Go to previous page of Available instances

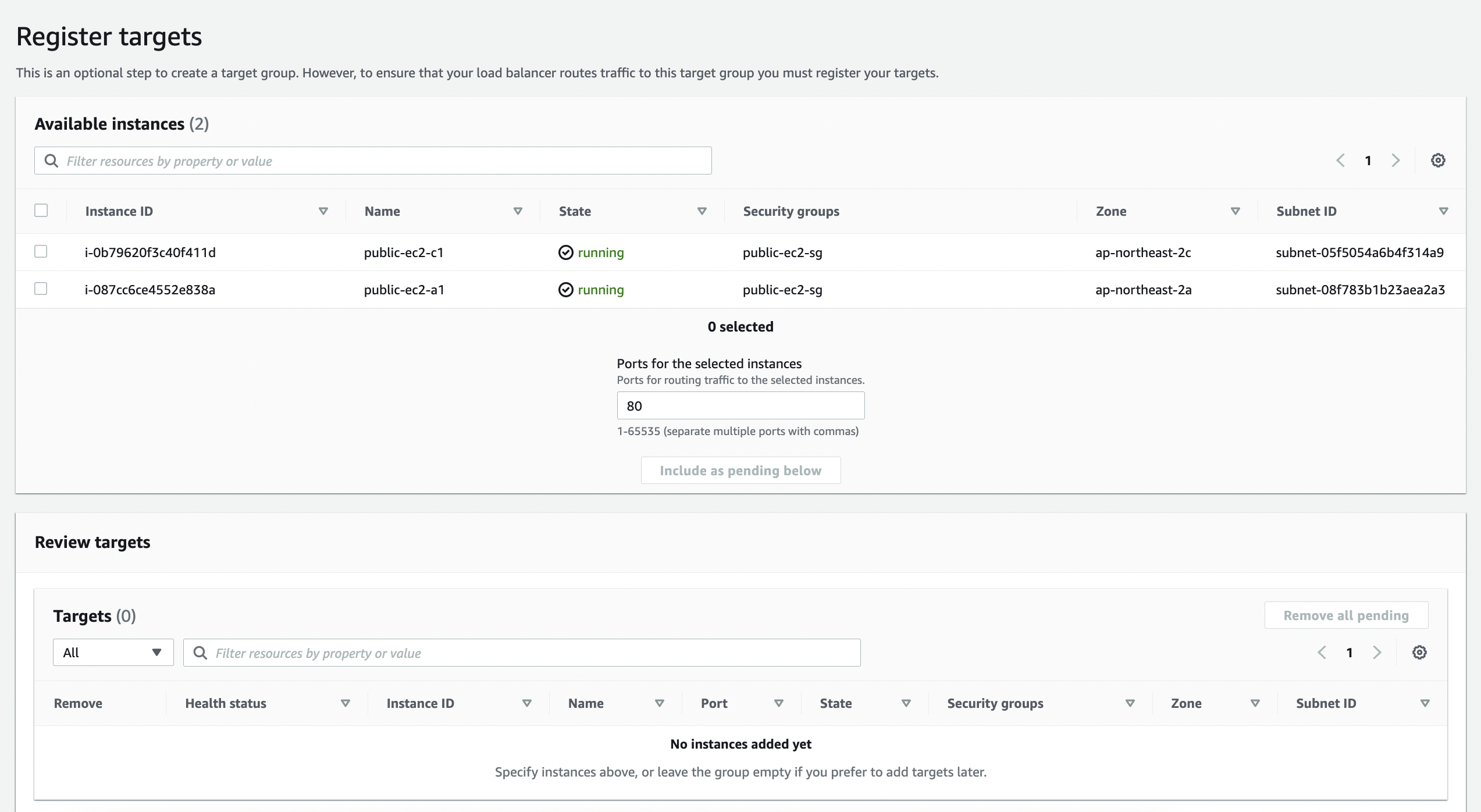1340,161
